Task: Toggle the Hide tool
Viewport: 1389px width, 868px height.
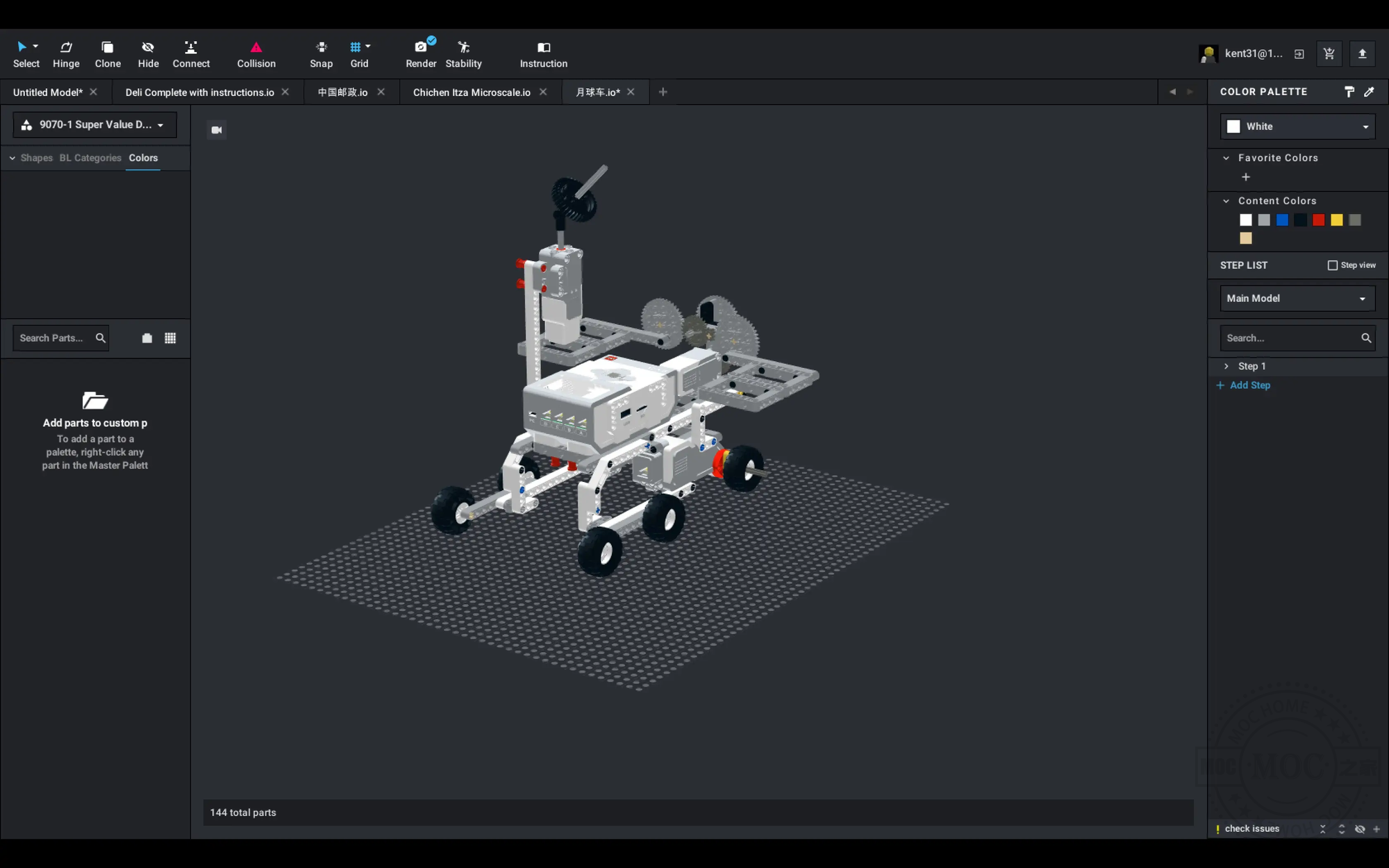Action: tap(147, 53)
